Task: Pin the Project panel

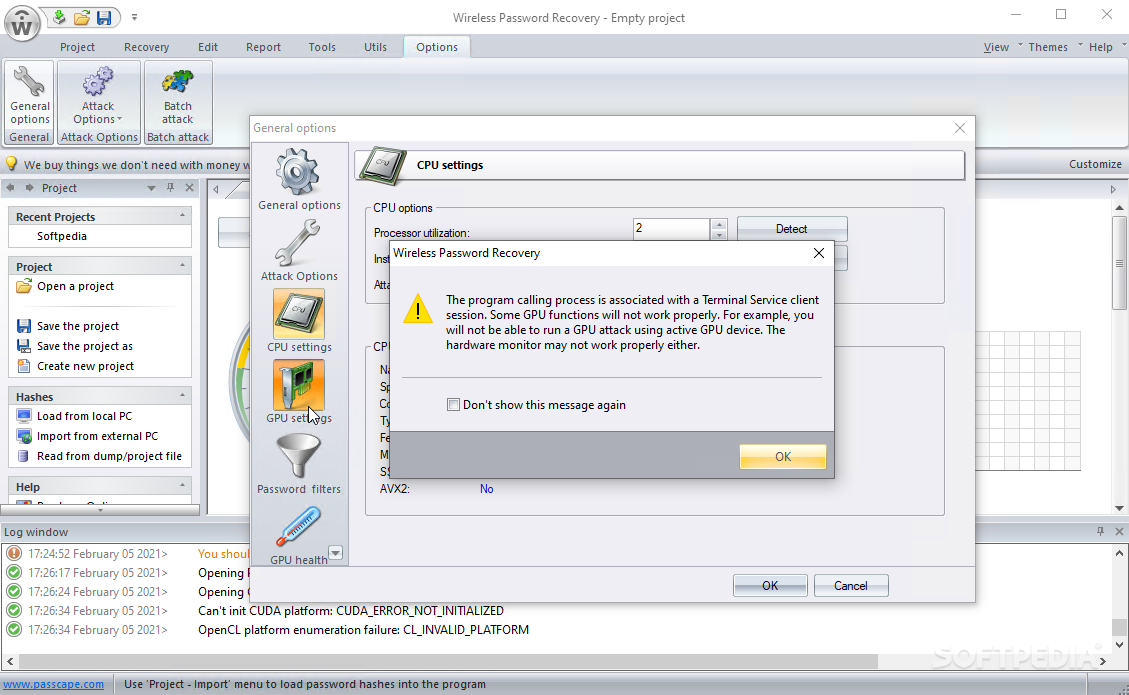Action: tap(171, 187)
